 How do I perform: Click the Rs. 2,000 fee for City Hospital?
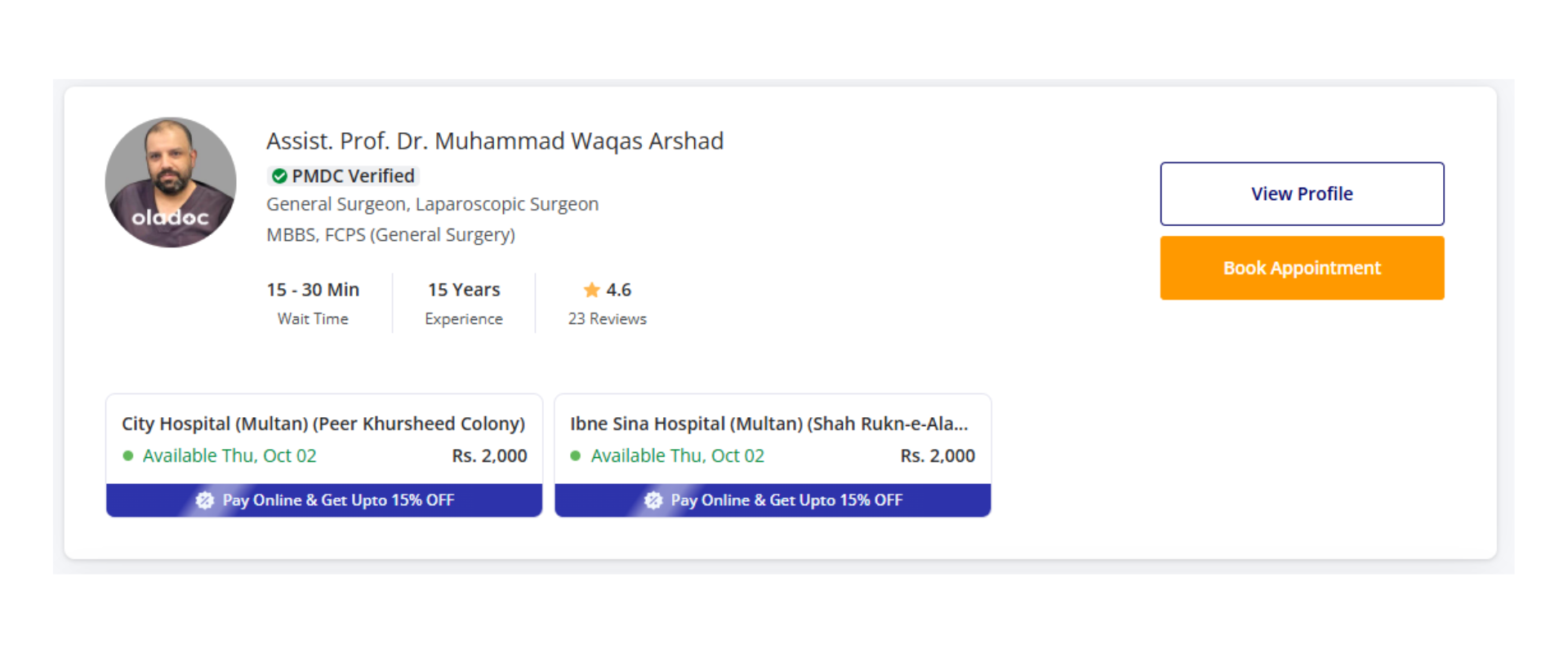click(489, 456)
